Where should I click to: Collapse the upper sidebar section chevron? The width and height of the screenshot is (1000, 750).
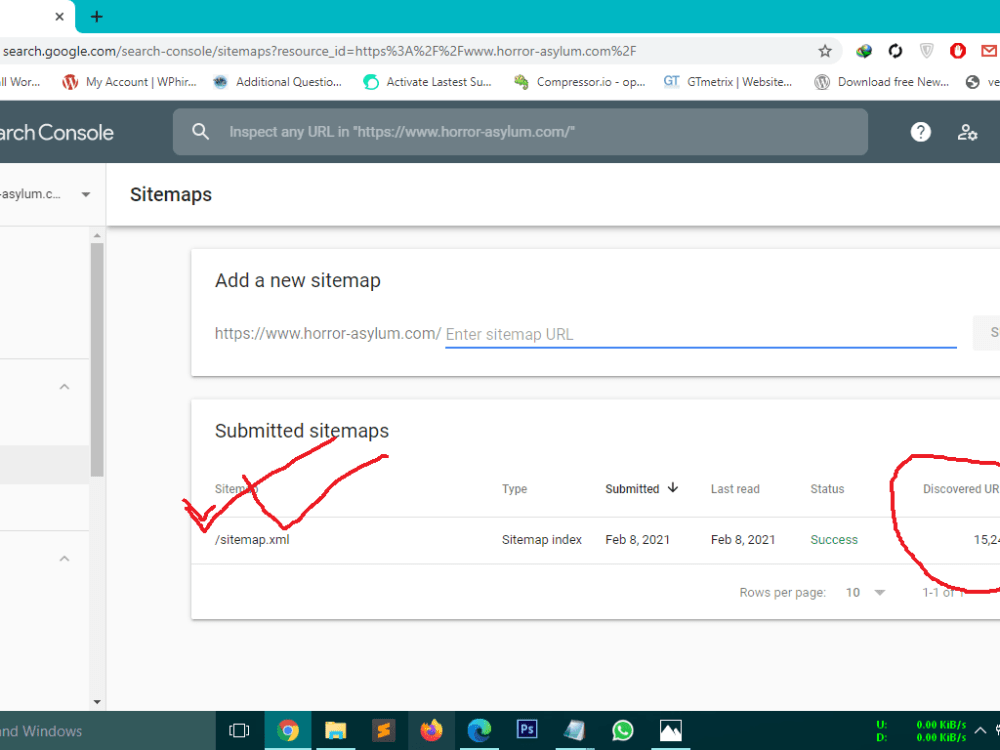64,387
